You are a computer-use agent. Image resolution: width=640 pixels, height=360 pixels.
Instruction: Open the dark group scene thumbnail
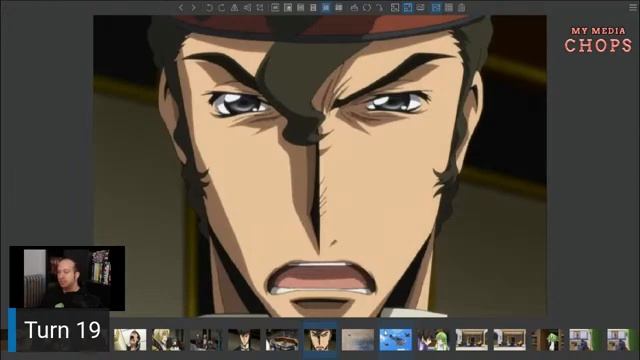pos(206,340)
